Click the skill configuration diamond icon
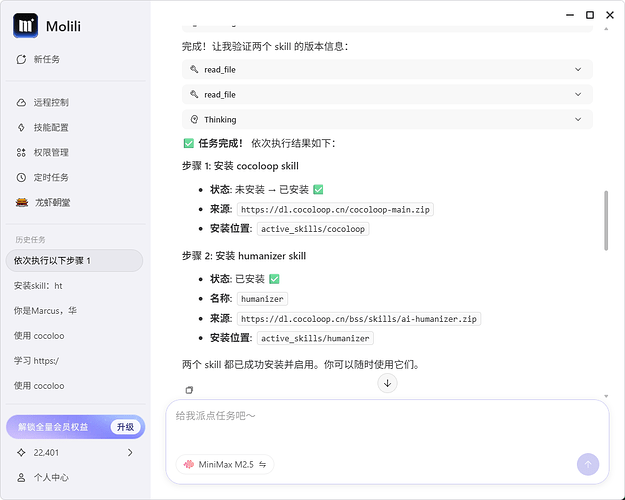This screenshot has width=625, height=500. pyautogui.click(x=21, y=128)
